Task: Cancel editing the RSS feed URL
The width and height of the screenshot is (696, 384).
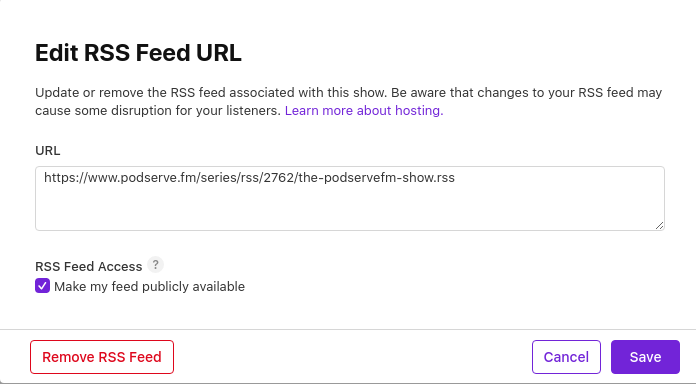Action: click(x=566, y=357)
